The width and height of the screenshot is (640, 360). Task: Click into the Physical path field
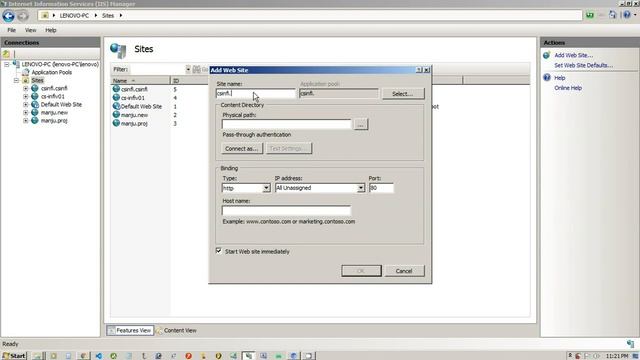[x=287, y=124]
